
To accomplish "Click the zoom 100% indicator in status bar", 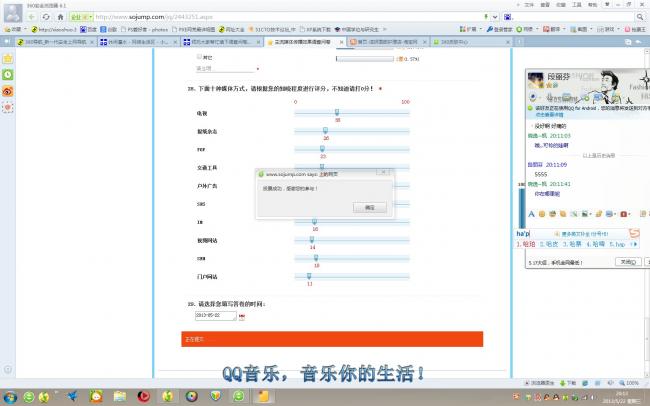I will pyautogui.click(x=629, y=383).
